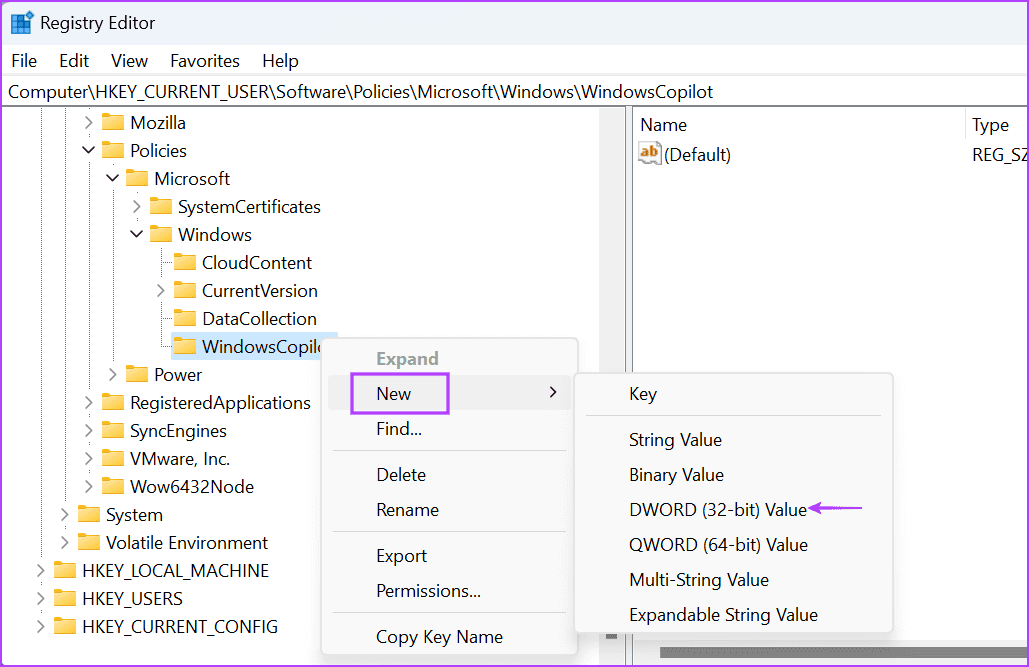Choose Export in the context menu
Image resolution: width=1029 pixels, height=667 pixels.
click(450, 556)
